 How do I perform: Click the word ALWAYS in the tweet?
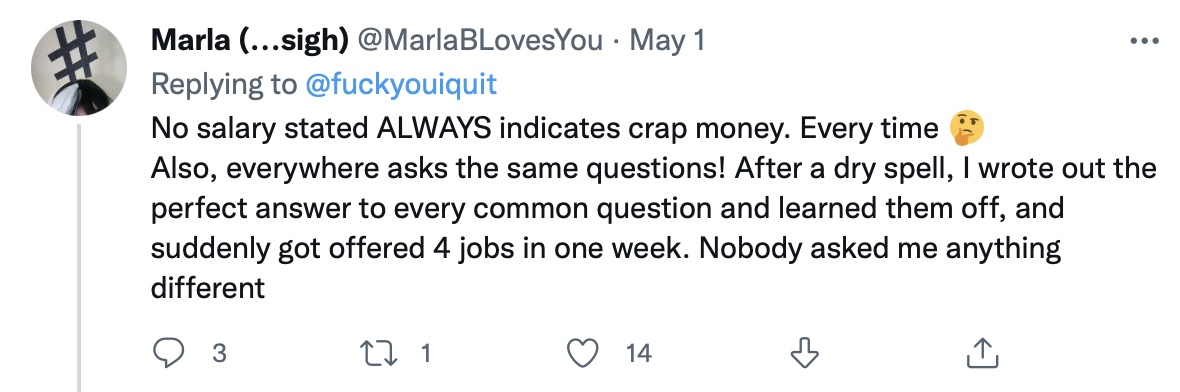click(x=433, y=129)
